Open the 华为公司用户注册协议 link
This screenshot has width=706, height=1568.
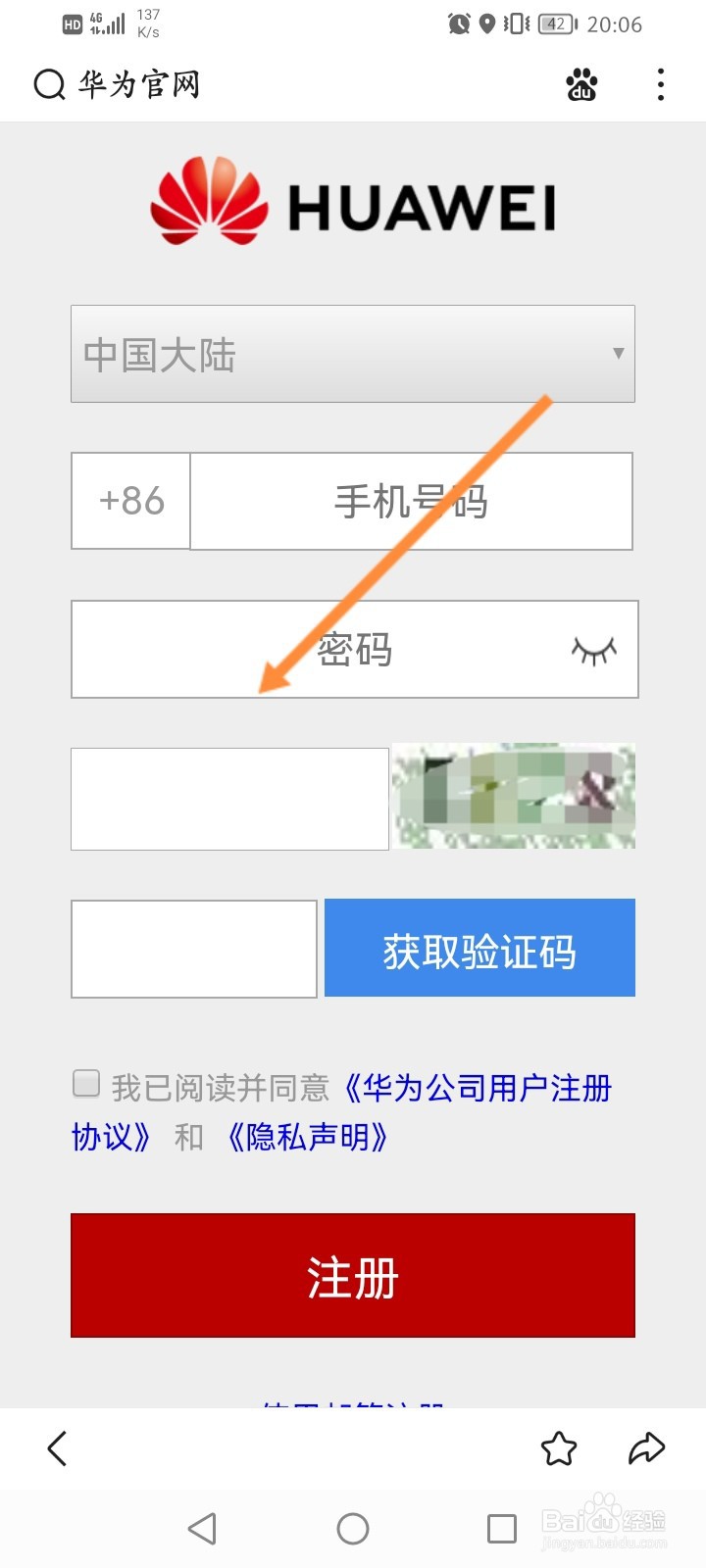[341, 1112]
